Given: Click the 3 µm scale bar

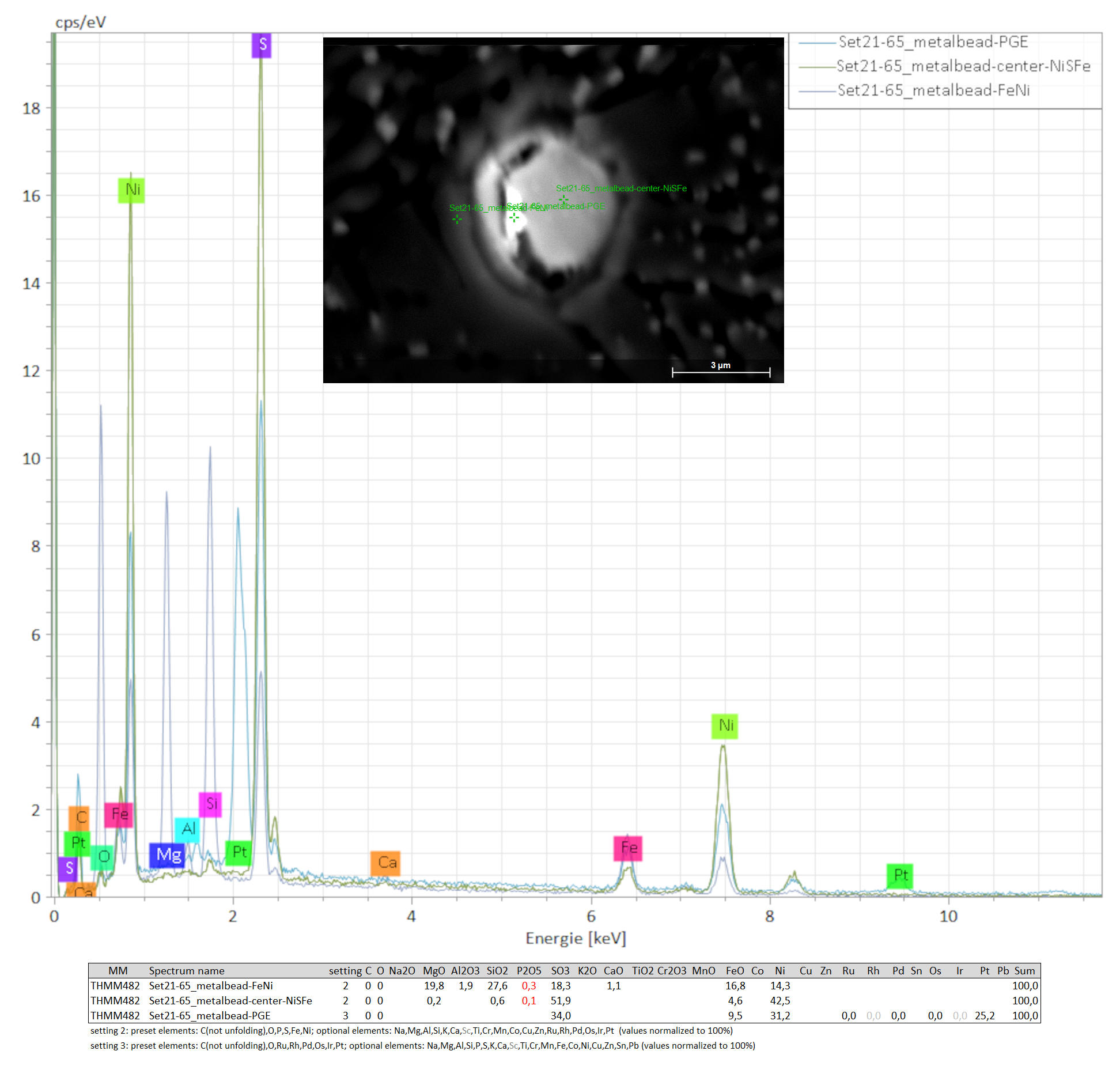Looking at the screenshot, I should click(x=721, y=372).
